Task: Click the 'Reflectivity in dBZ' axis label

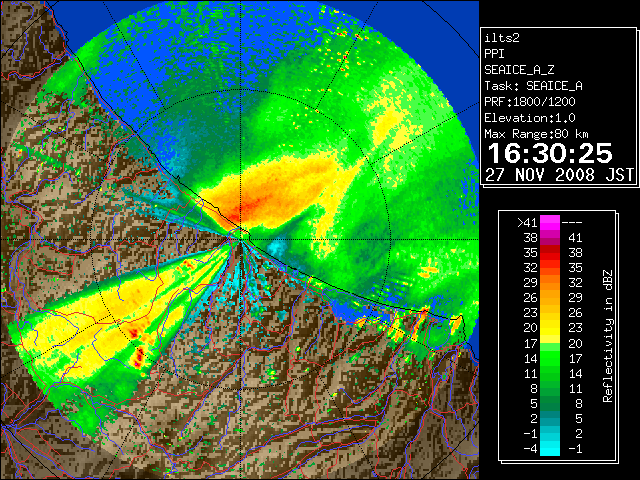Action: (608, 336)
